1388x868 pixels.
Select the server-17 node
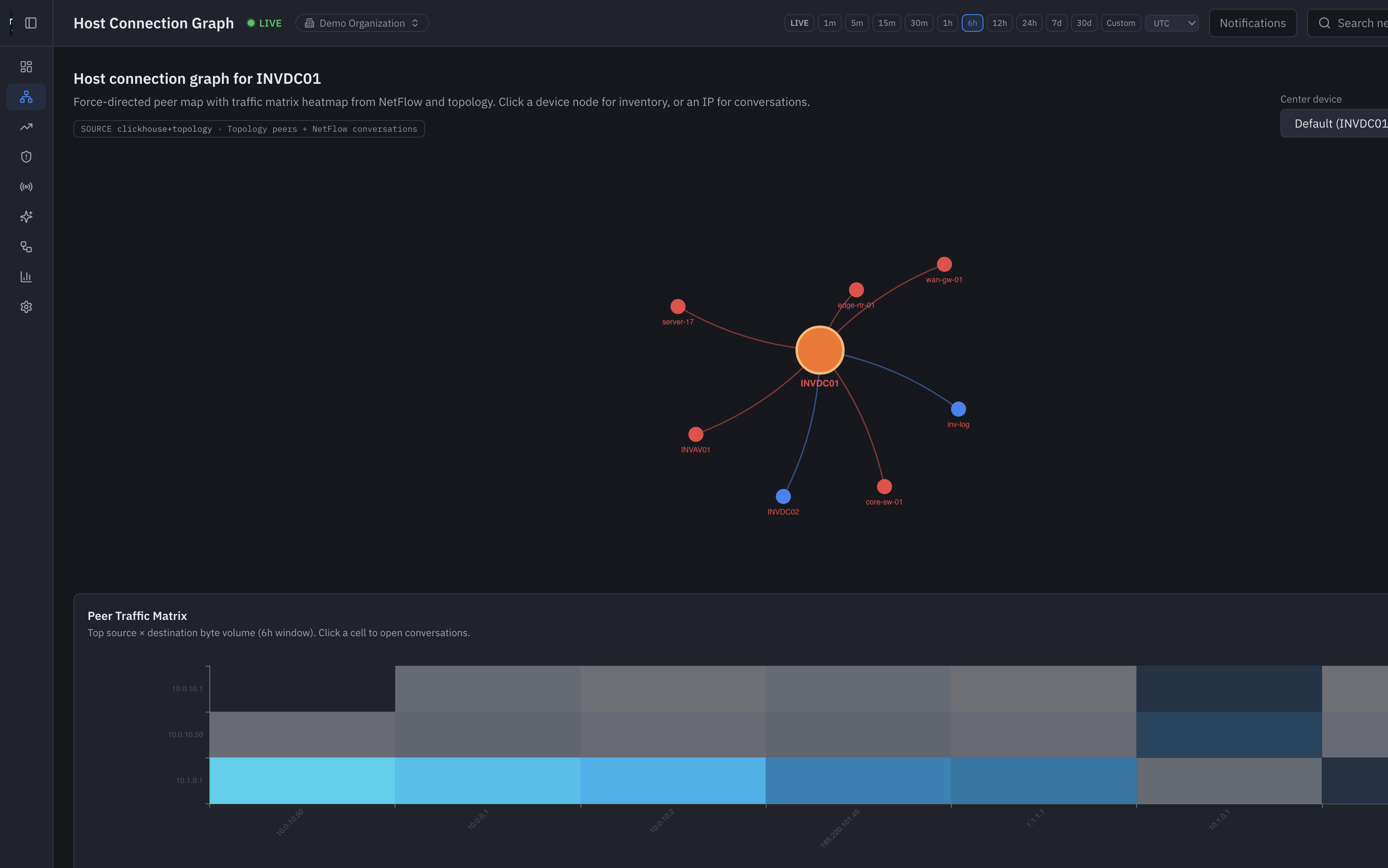pyautogui.click(x=678, y=306)
